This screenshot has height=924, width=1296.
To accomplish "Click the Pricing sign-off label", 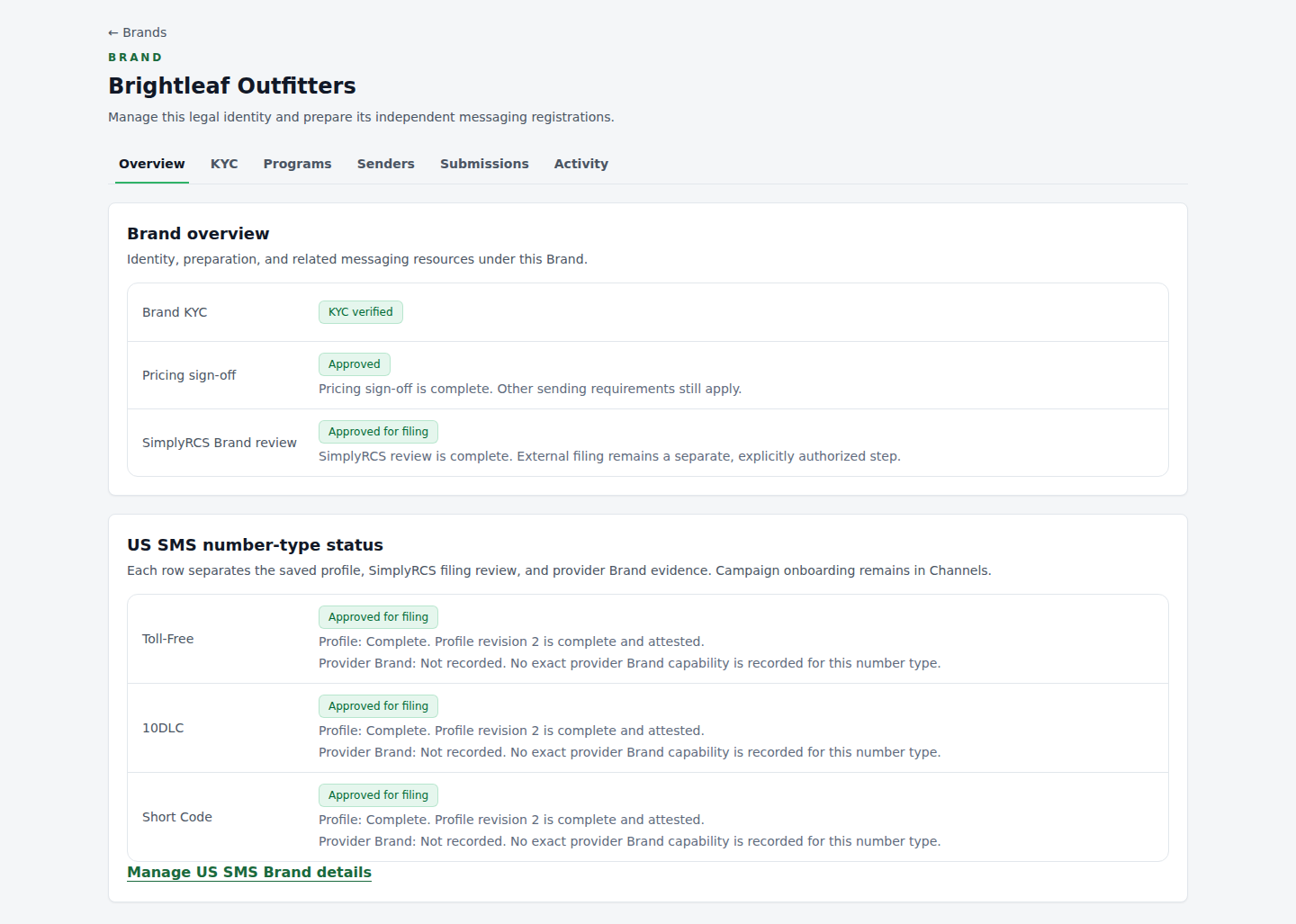I will pos(189,375).
